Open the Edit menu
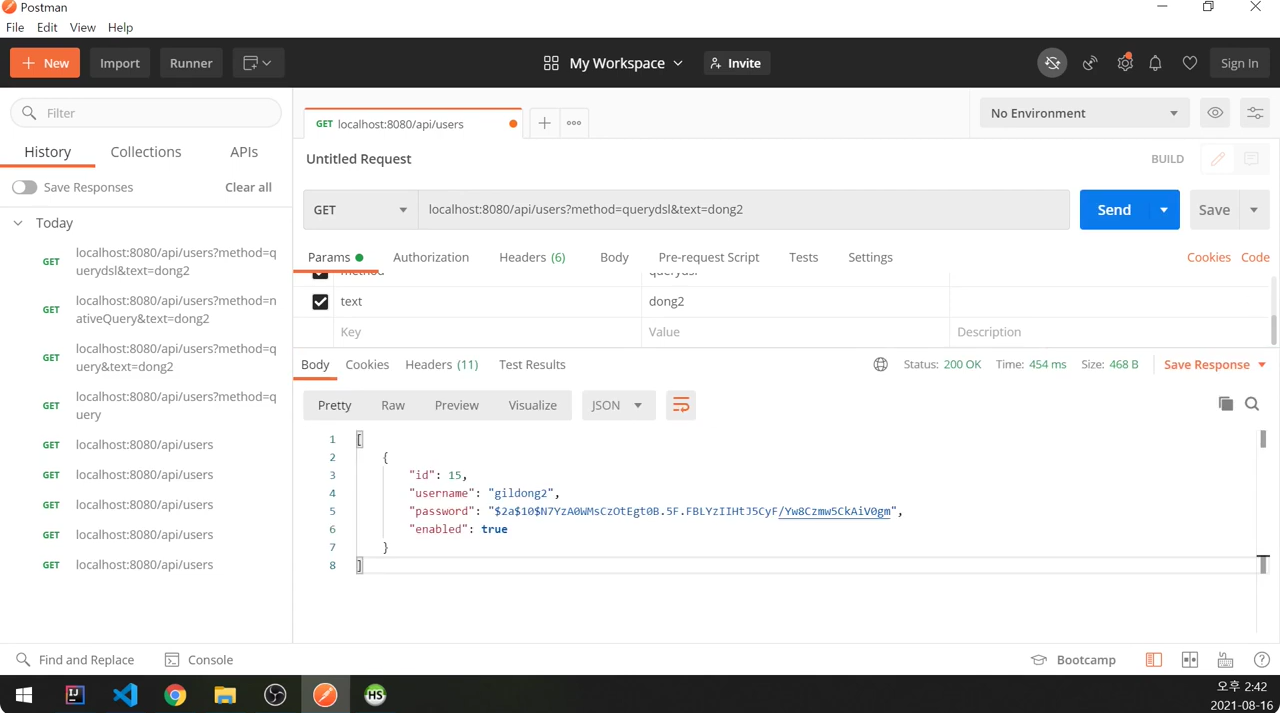 click(x=47, y=27)
